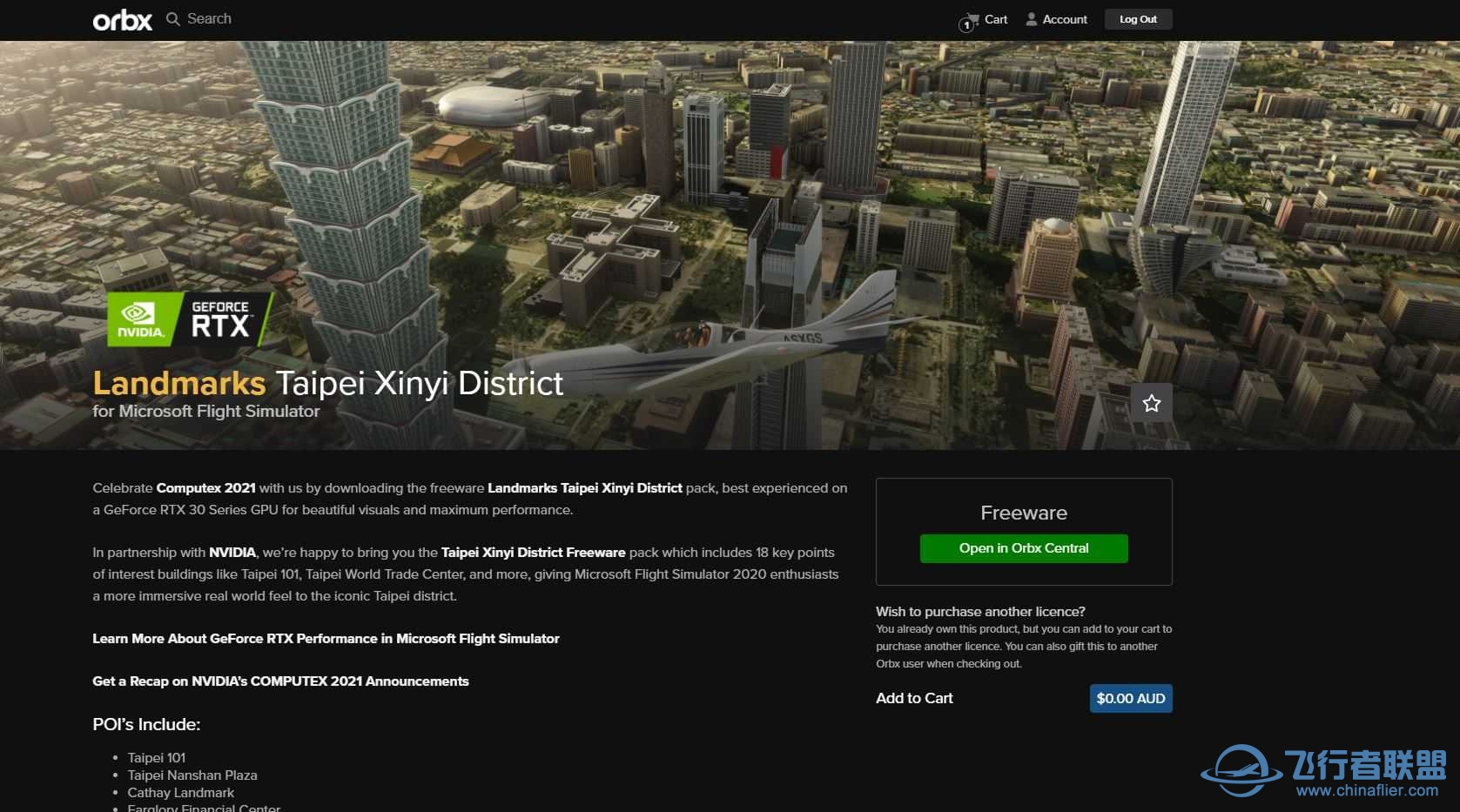This screenshot has height=812, width=1460.
Task: Click the Log Out button
Action: tap(1138, 19)
